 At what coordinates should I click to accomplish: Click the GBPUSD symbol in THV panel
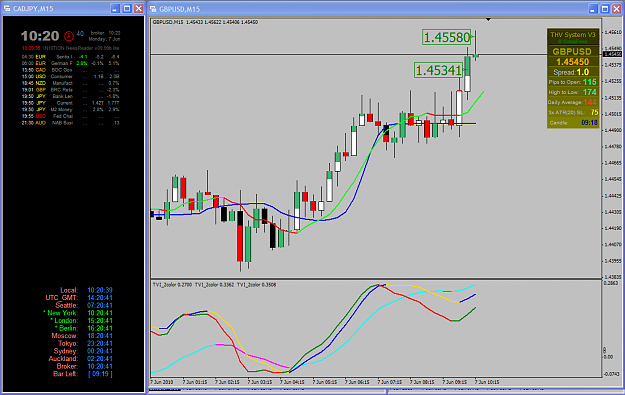[572, 51]
